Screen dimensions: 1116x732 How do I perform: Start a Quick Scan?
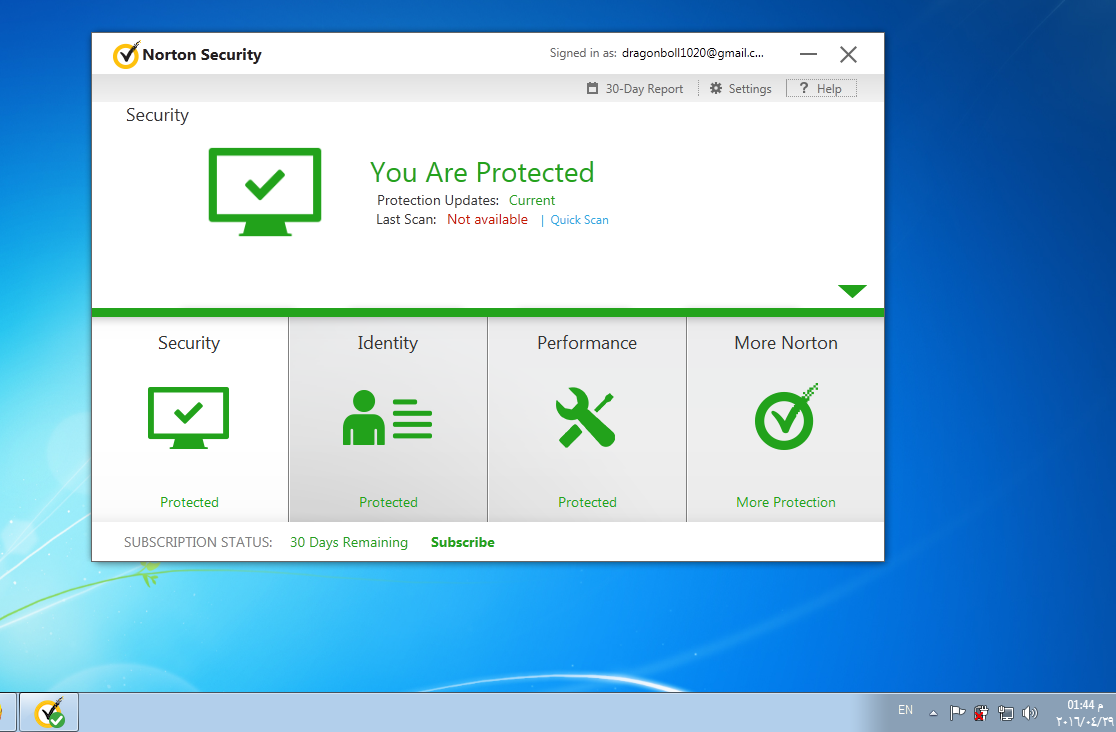click(x=579, y=220)
